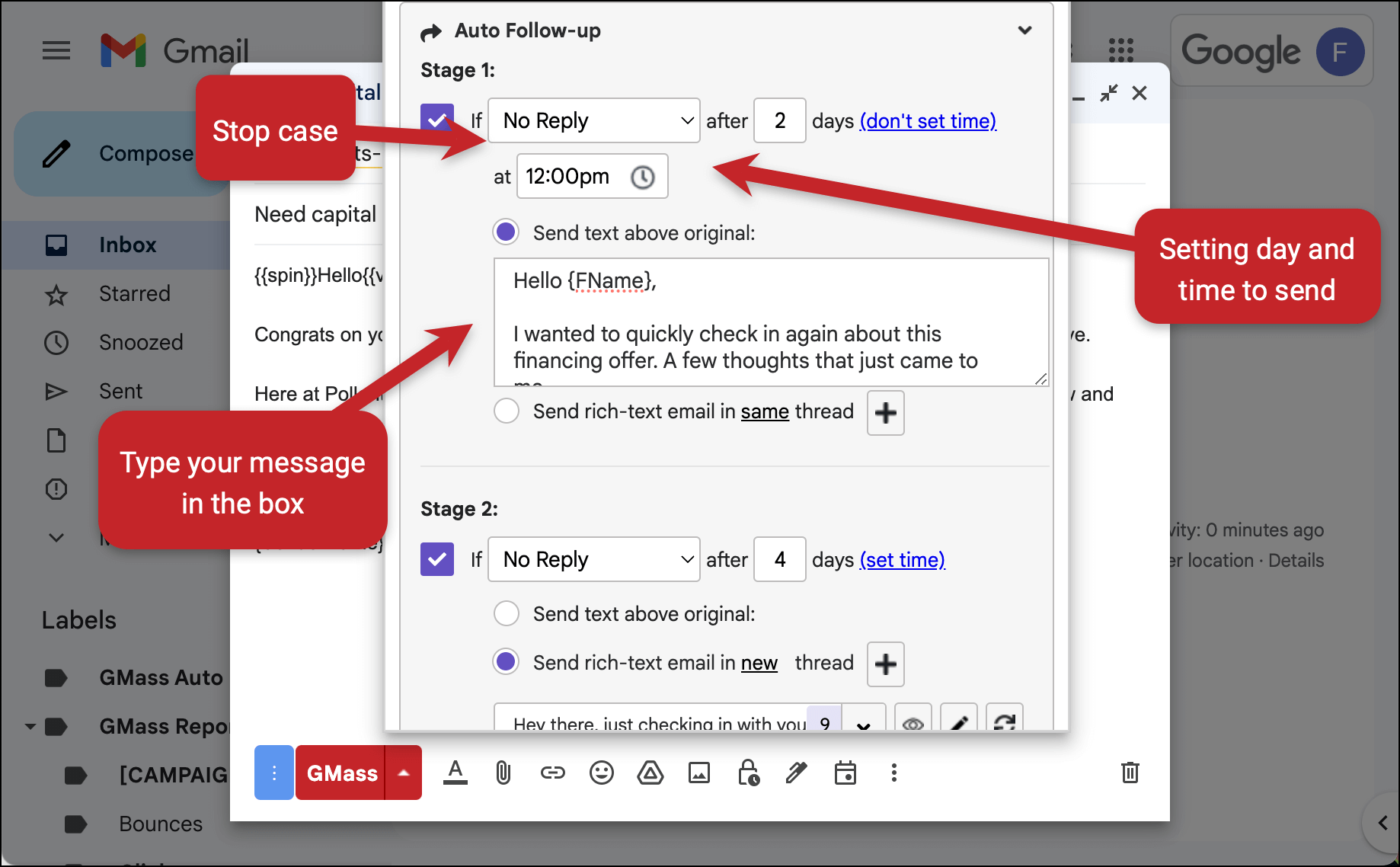
Task: Open Stage 1 'No Reply' condition dropdown
Action: pyautogui.click(x=594, y=120)
